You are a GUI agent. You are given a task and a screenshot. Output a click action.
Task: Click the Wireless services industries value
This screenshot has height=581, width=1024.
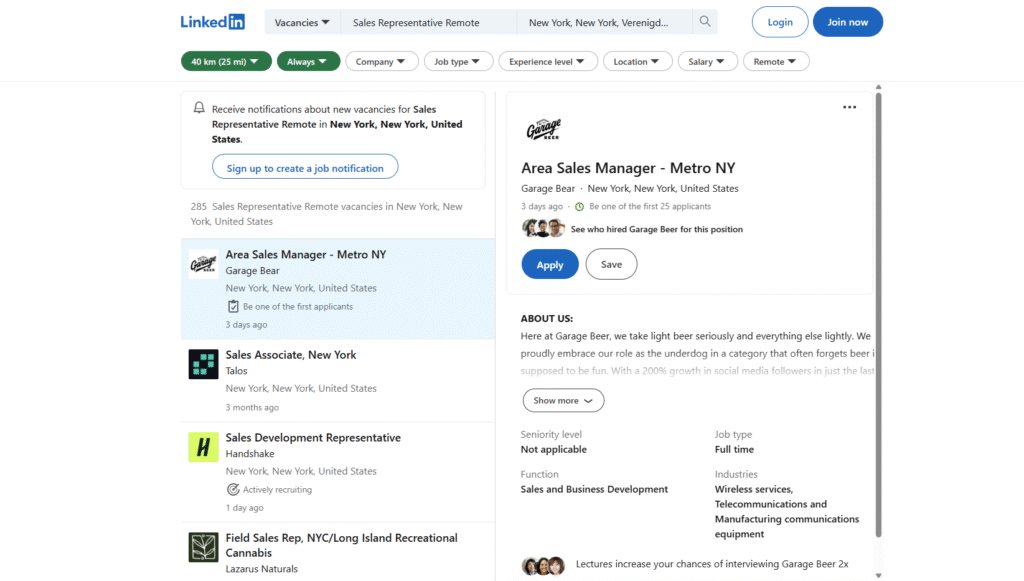tap(787, 511)
